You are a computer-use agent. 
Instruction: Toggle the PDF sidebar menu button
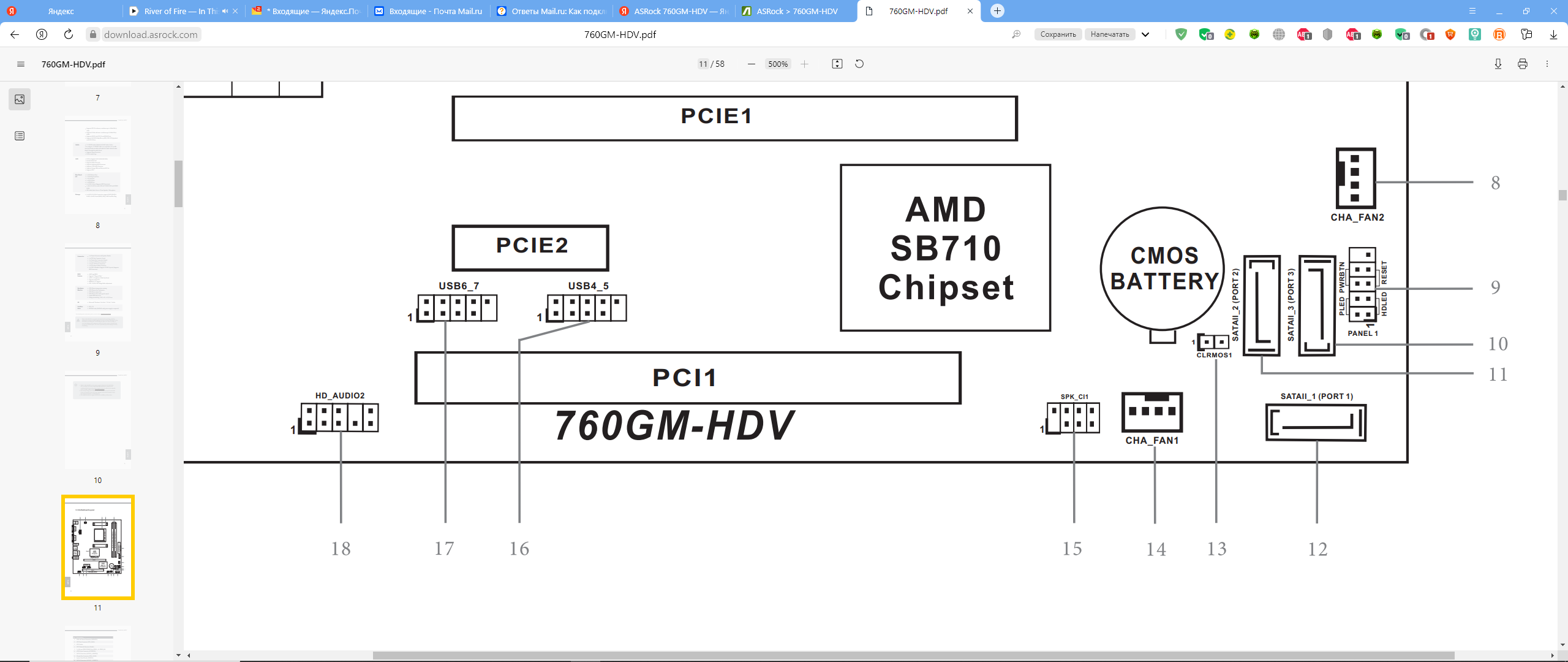[21, 64]
